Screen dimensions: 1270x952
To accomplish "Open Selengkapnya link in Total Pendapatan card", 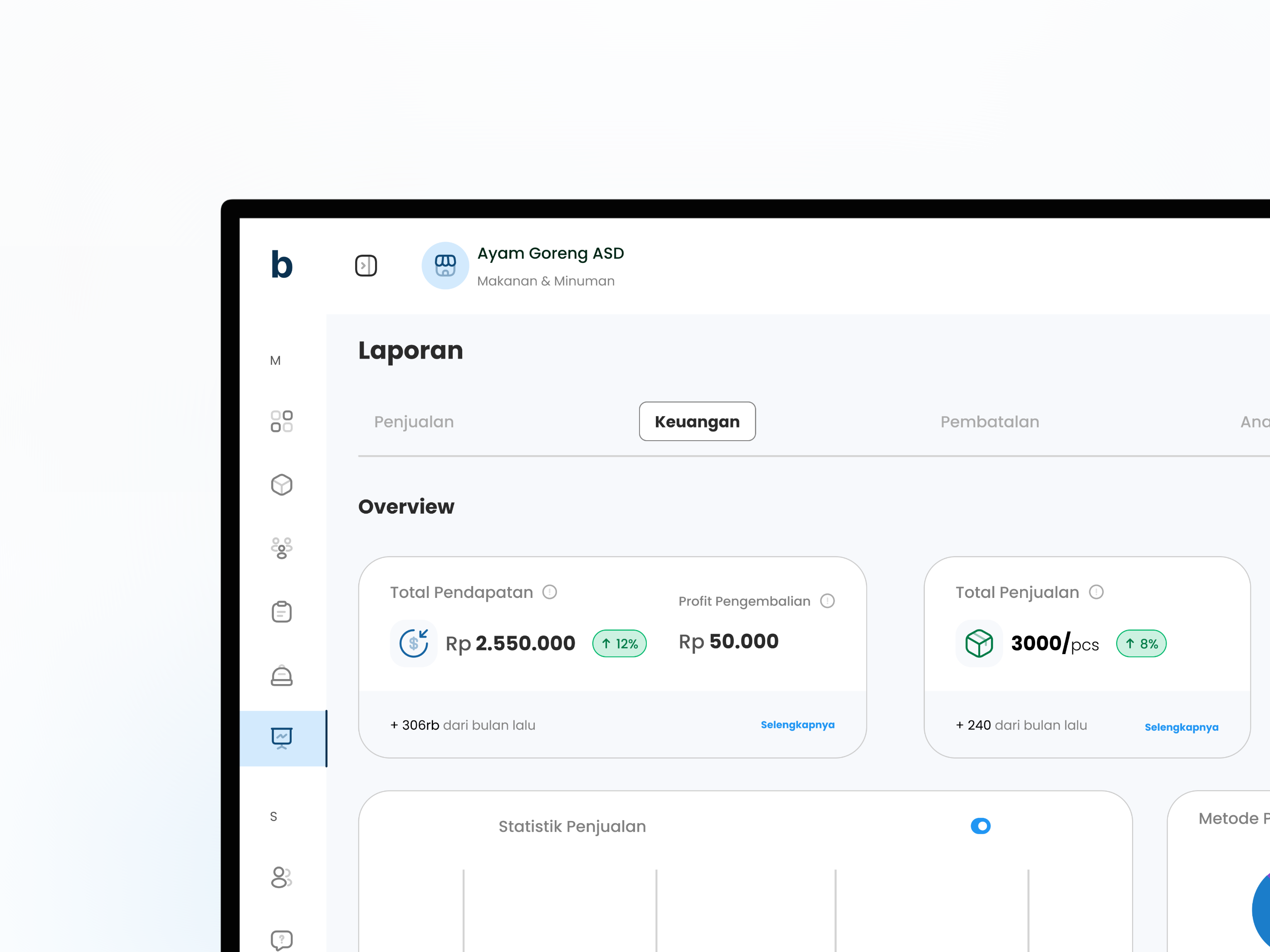I will point(797,725).
